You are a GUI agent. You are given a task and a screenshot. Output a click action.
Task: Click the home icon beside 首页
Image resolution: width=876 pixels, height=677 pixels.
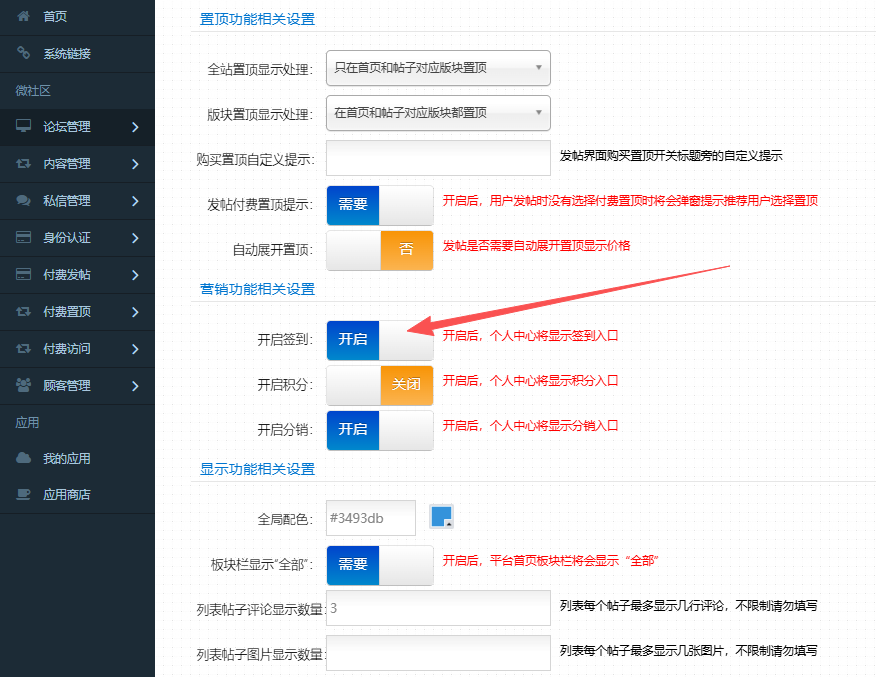pyautogui.click(x=24, y=18)
